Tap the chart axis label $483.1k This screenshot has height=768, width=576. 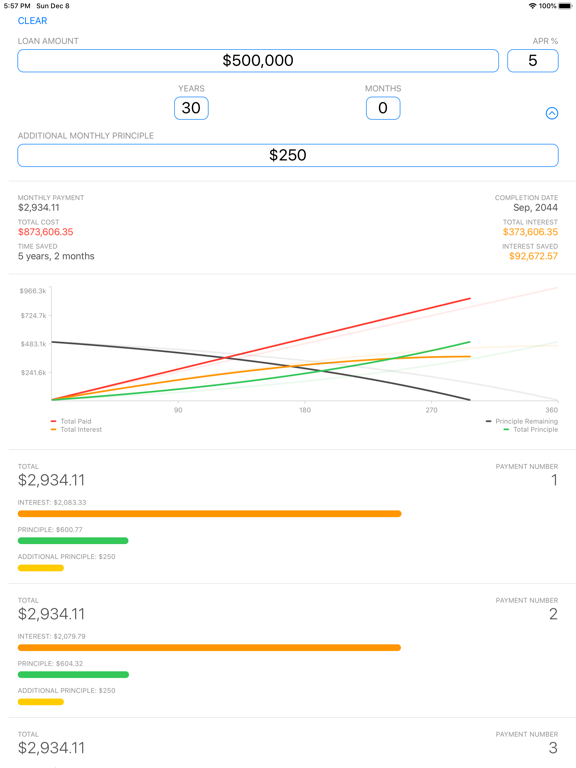33,344
